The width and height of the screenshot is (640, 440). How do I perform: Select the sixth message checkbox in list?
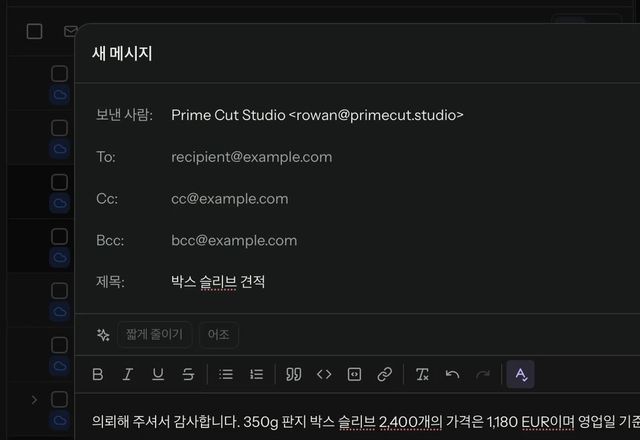click(60, 345)
